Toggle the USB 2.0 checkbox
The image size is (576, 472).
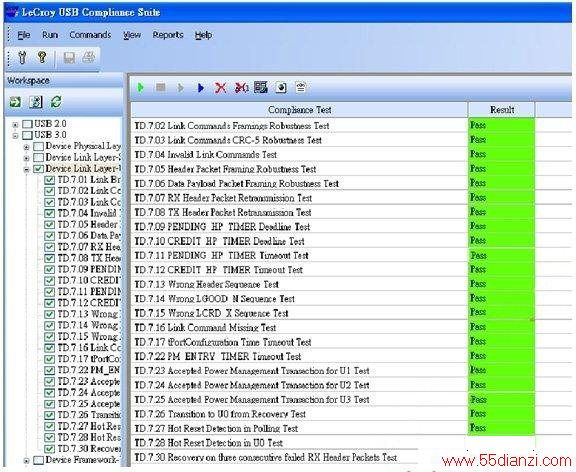coord(27,124)
